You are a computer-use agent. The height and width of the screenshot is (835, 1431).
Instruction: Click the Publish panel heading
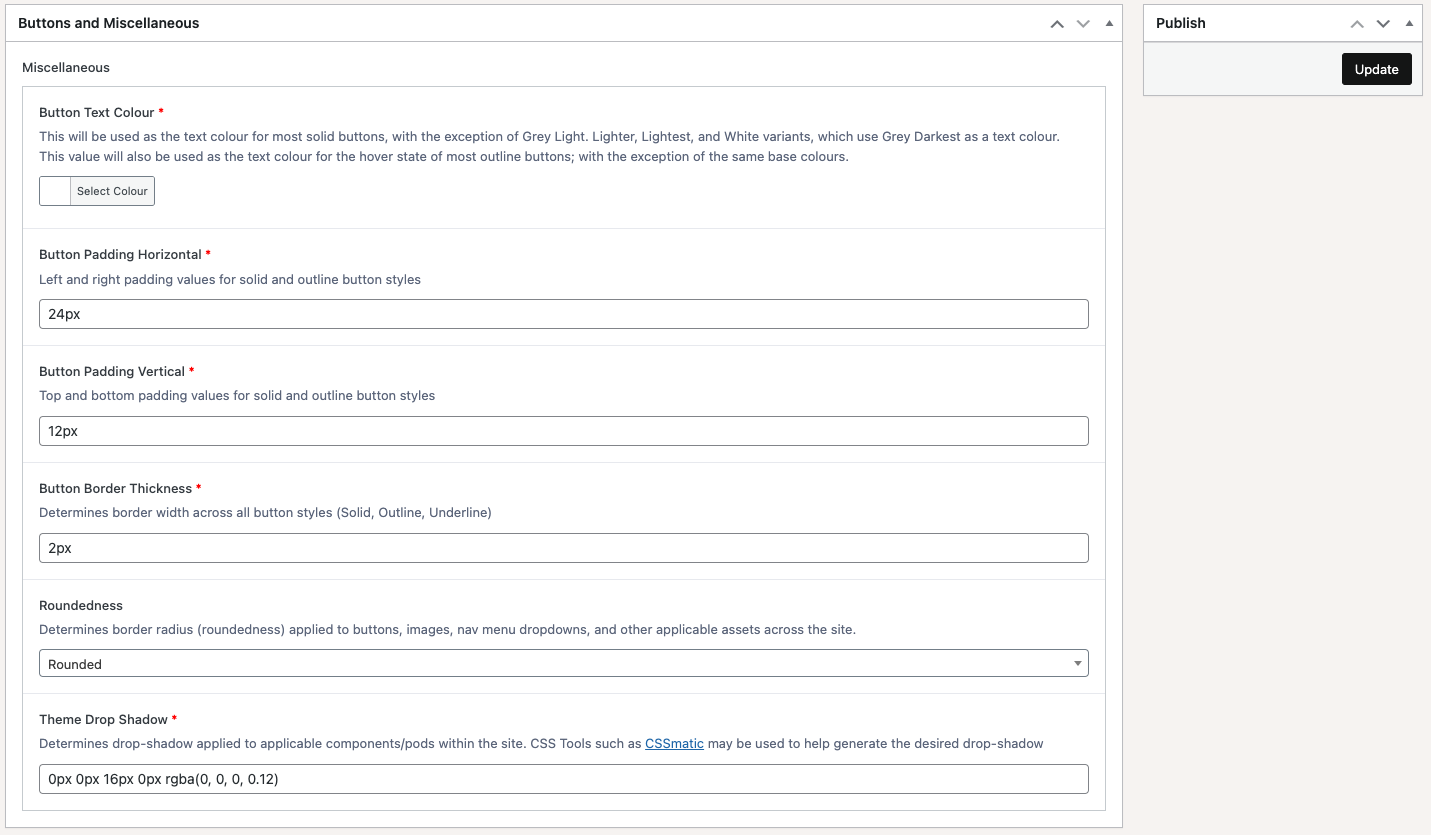click(1181, 23)
